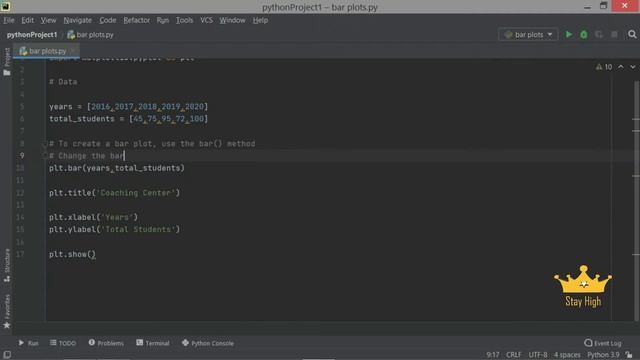Open Search Everywhere magnifier
640x360 pixels.
click(x=632, y=35)
